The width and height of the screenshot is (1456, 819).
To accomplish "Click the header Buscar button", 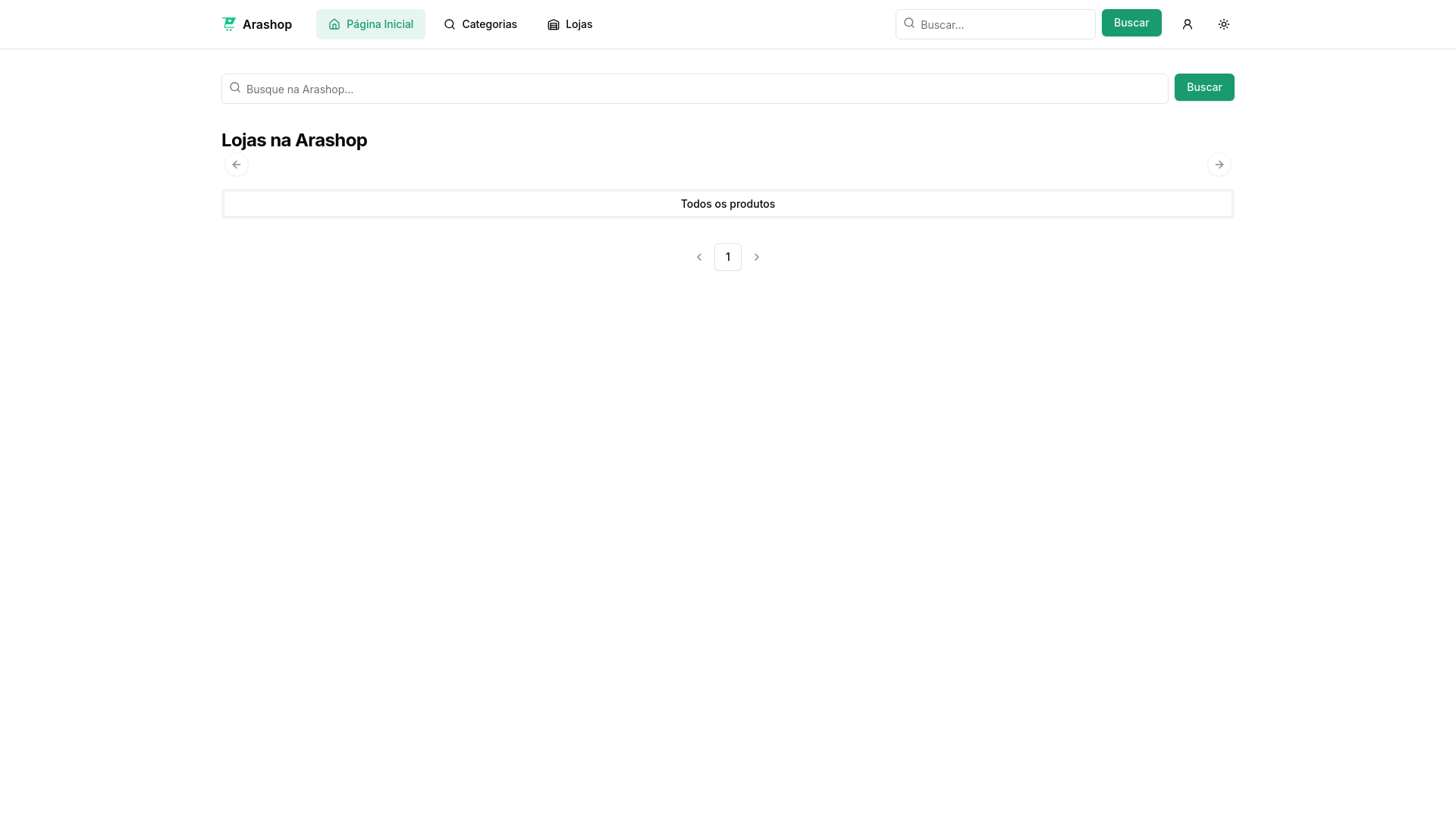I will (x=1131, y=23).
